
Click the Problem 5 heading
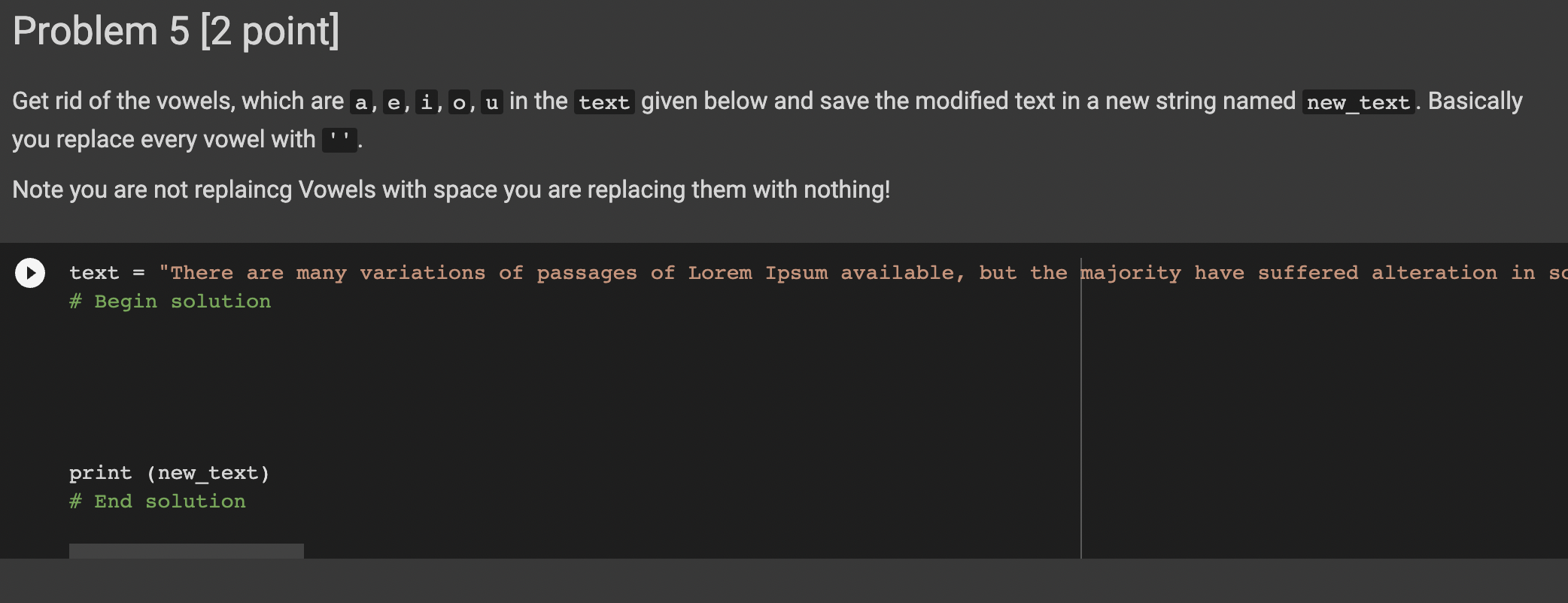point(176,30)
